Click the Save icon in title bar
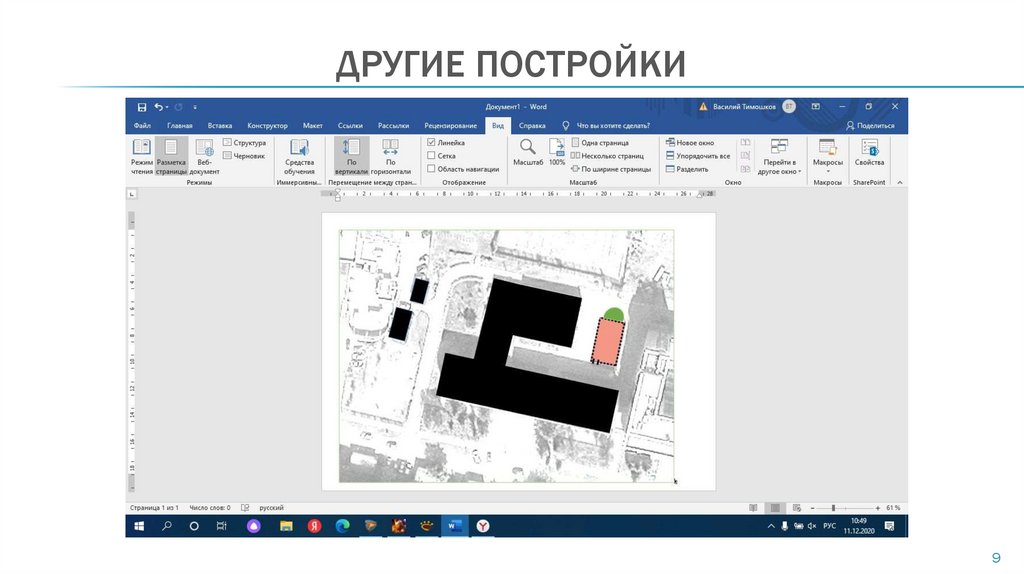 142,107
